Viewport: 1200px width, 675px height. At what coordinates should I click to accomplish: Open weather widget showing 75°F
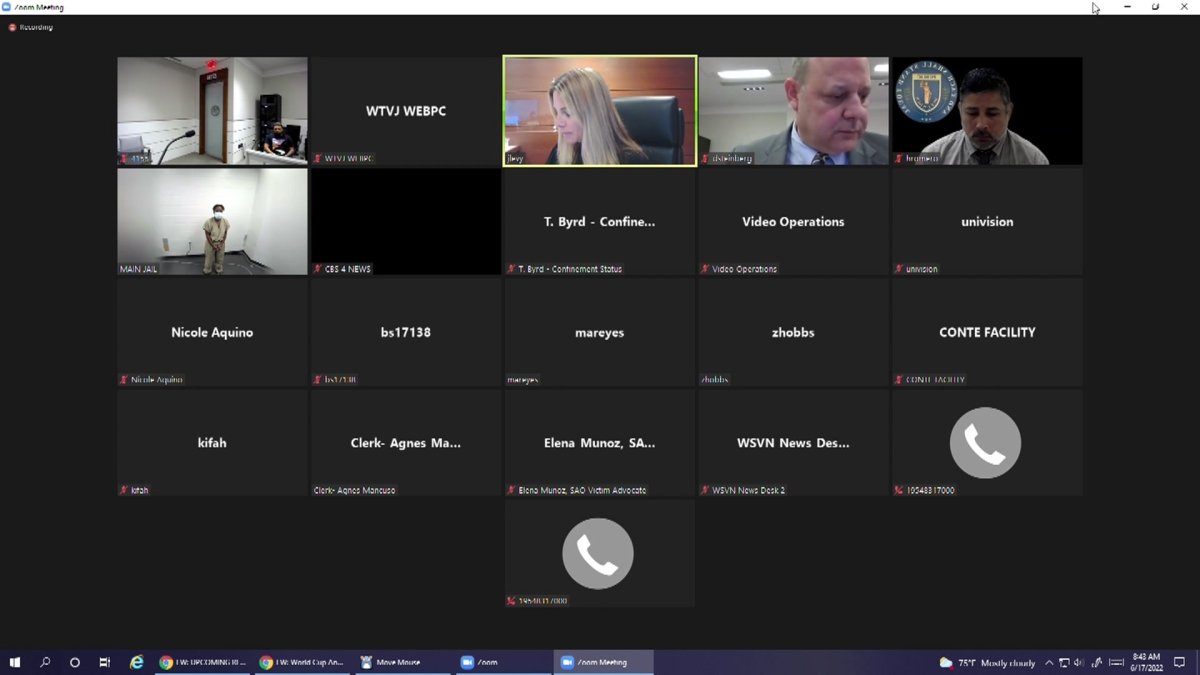coord(987,662)
